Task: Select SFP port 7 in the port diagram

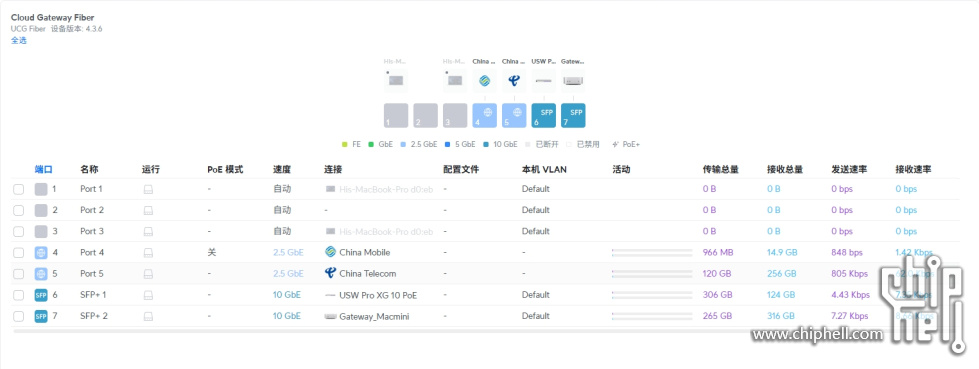Action: pyautogui.click(x=573, y=116)
